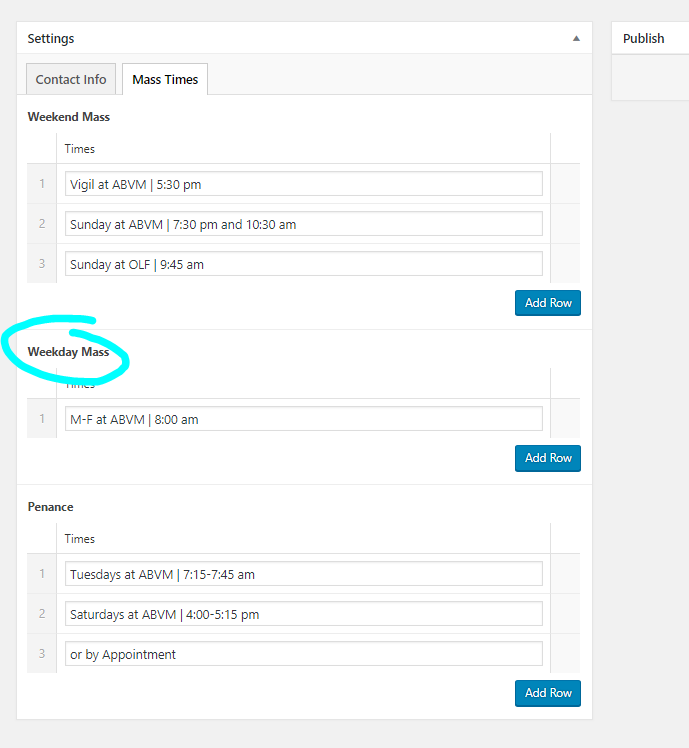This screenshot has height=748, width=689.
Task: Focus the Sunday at OLF field
Action: tap(303, 264)
